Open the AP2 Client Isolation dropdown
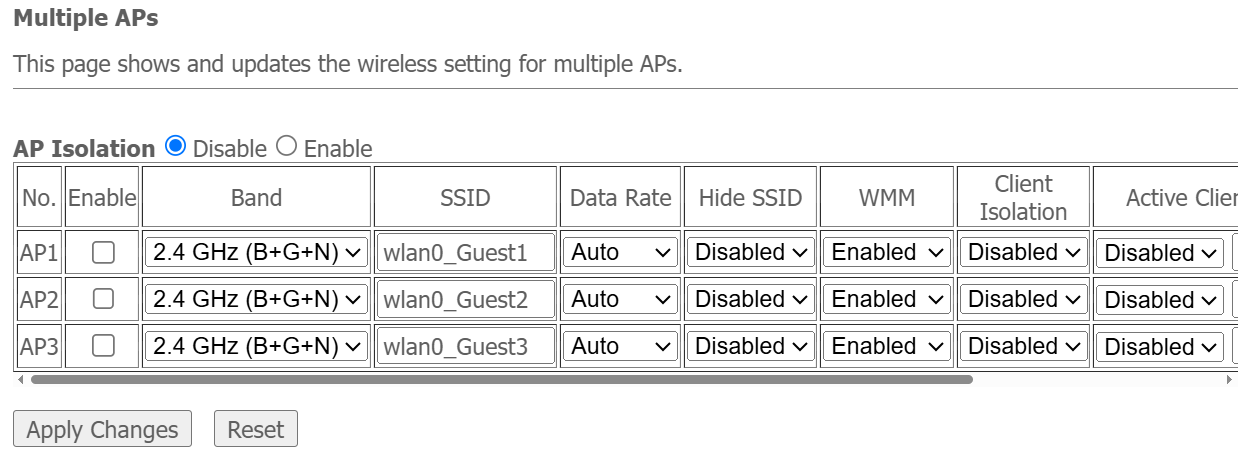This screenshot has height=458, width=1247. [x=1022, y=299]
